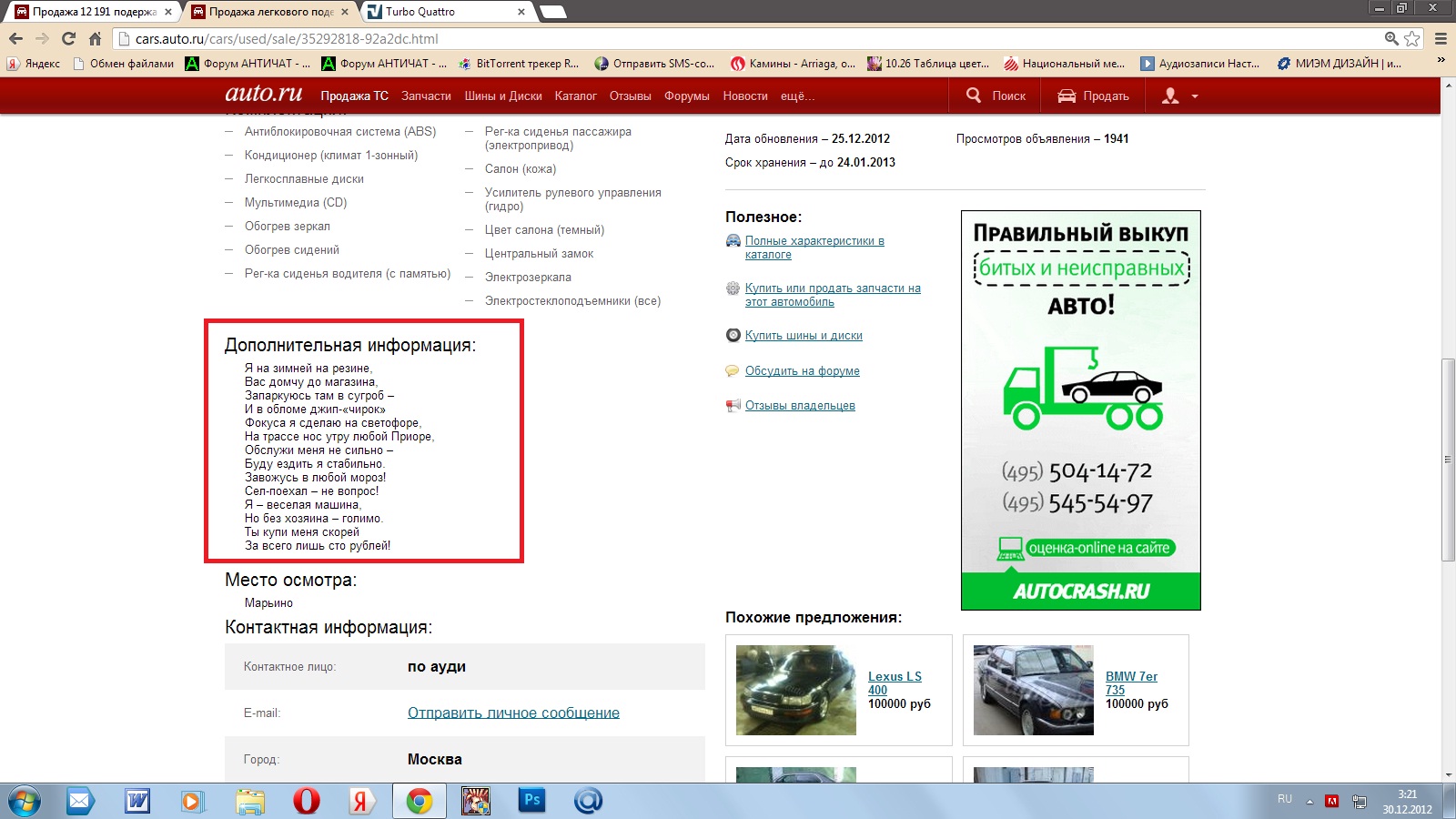The width and height of the screenshot is (1456, 819).
Task: Click the browser home icon
Action: [95, 38]
